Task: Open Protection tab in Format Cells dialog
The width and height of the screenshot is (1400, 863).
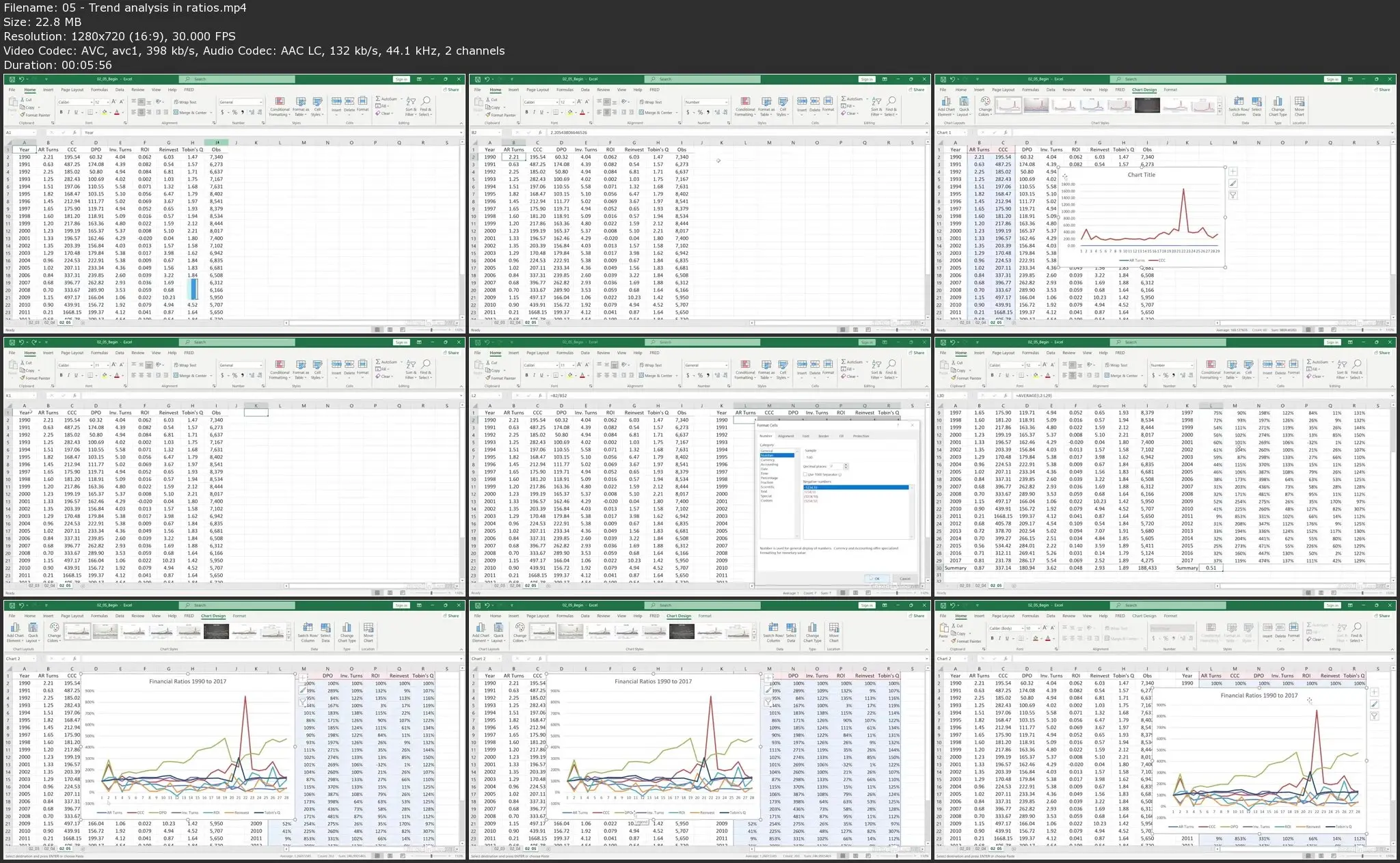Action: tap(861, 436)
